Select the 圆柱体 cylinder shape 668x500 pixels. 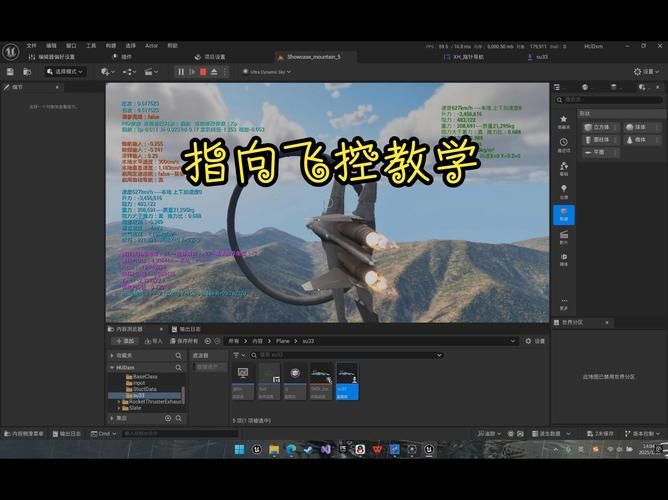[x=601, y=140]
